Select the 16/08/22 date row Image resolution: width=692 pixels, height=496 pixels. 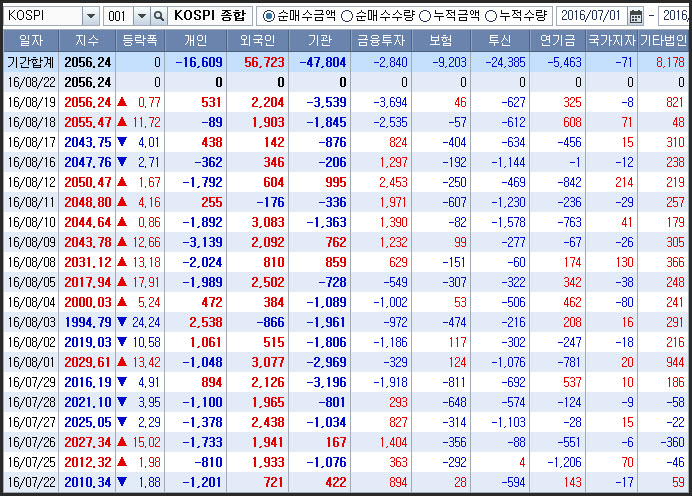[346, 82]
